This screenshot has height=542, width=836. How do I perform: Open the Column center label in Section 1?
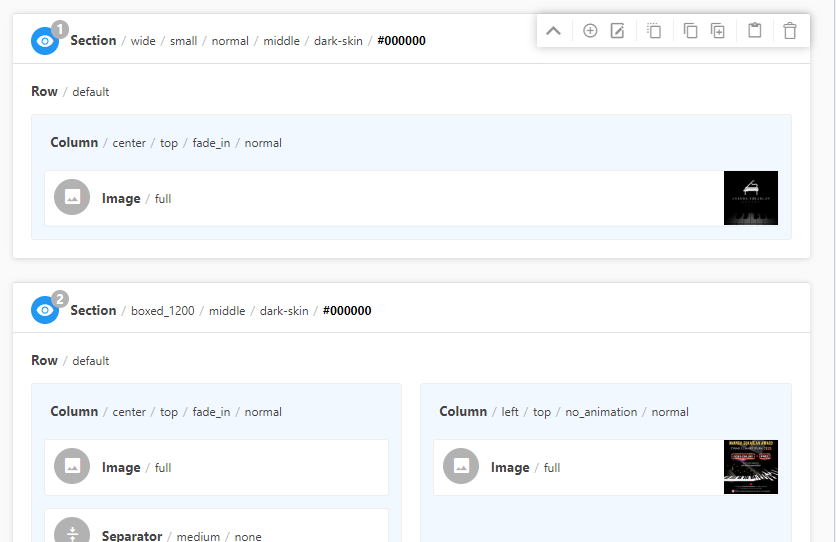pos(74,143)
